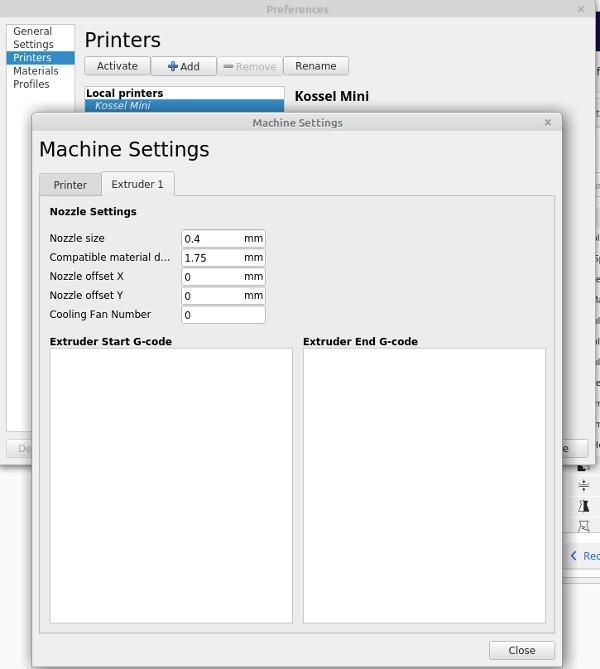This screenshot has height=669, width=600.
Task: Click inside the Extruder Start G-code box
Action: 171,486
